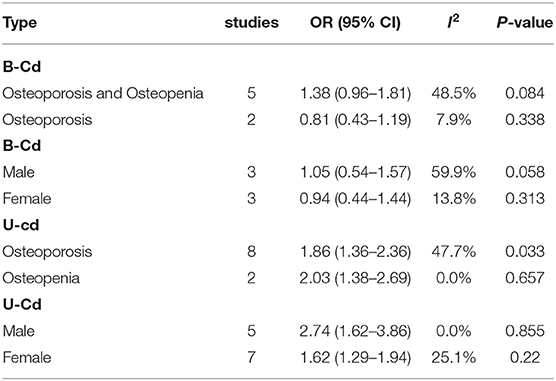Select the studies column header

pyautogui.click(x=252, y=23)
